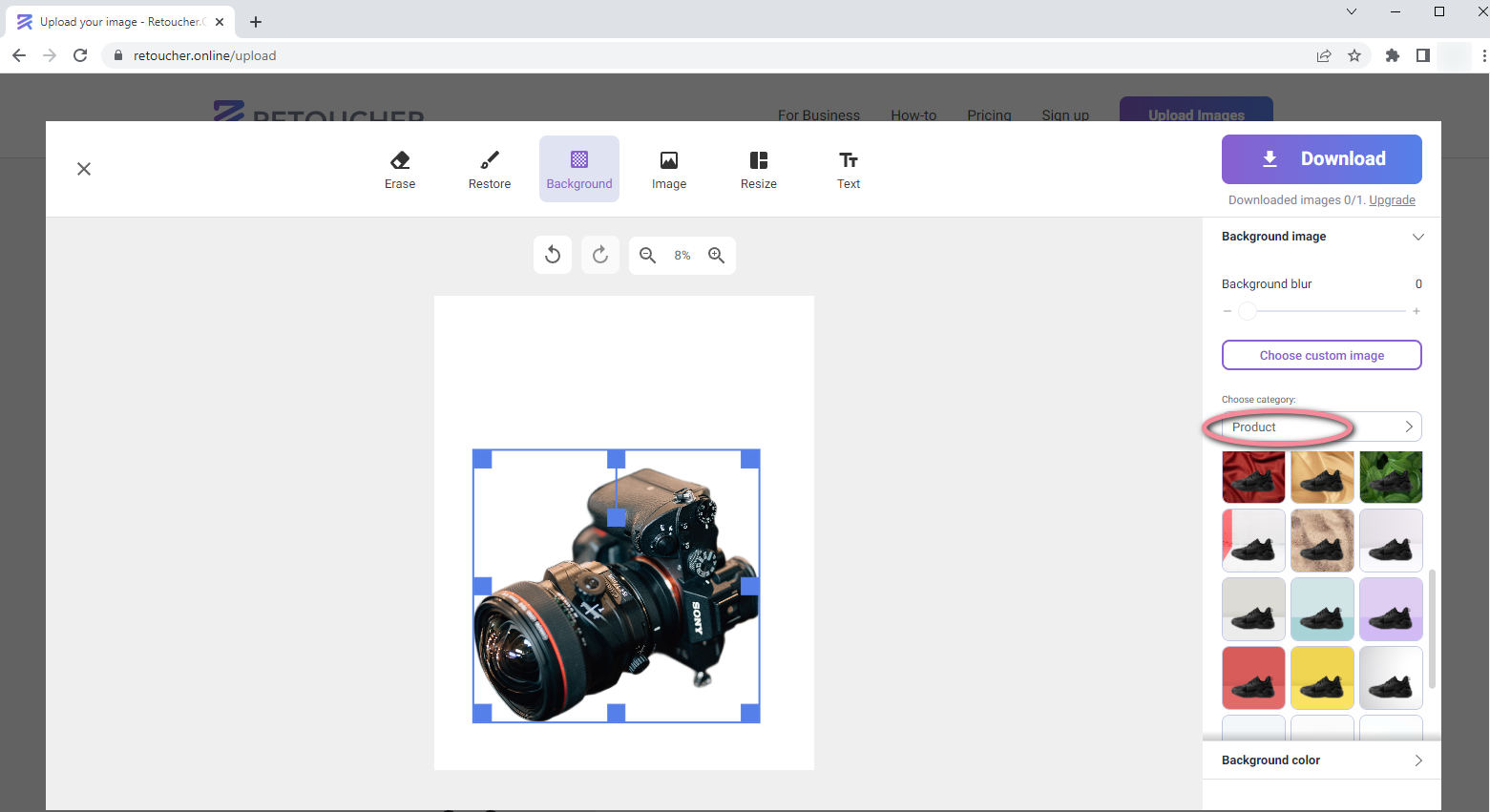
Task: Select the Restore brush tool
Action: point(489,169)
